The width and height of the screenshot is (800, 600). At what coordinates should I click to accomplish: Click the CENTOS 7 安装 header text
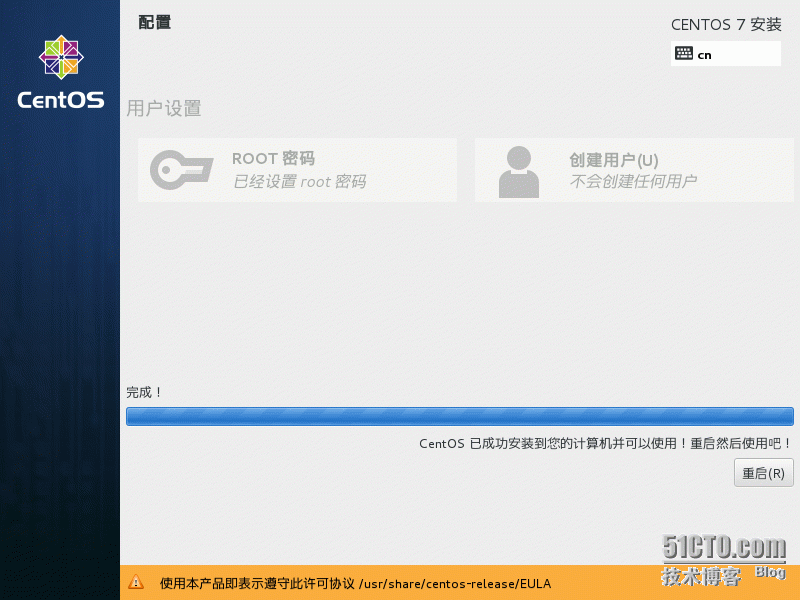(x=726, y=24)
